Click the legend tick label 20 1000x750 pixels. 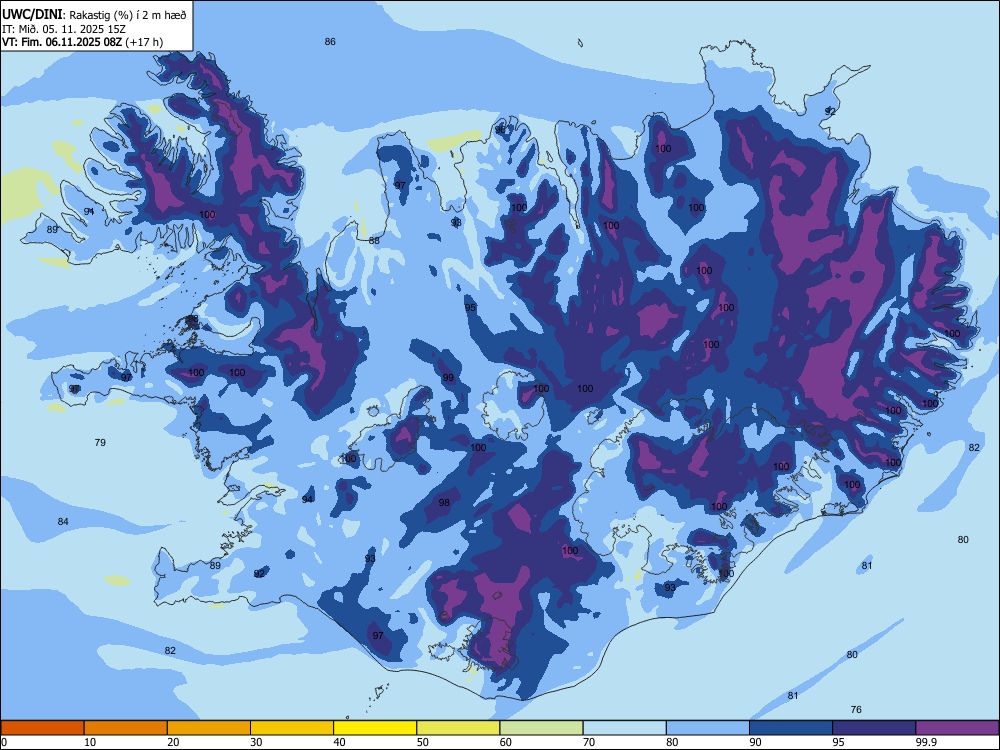pos(173,742)
